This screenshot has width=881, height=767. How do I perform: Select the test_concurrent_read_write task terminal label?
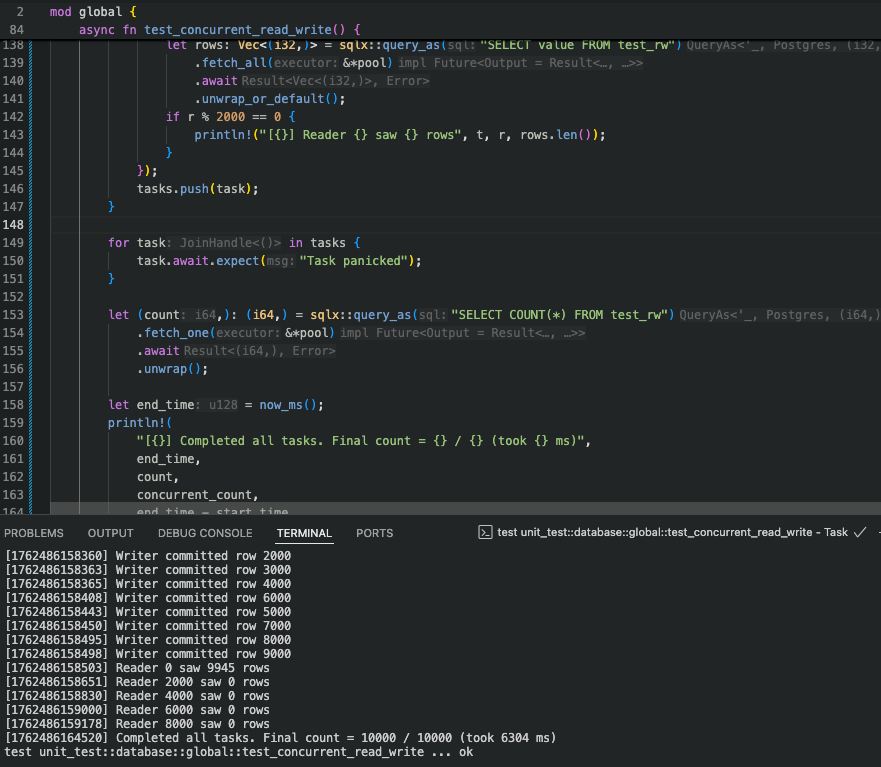point(672,532)
